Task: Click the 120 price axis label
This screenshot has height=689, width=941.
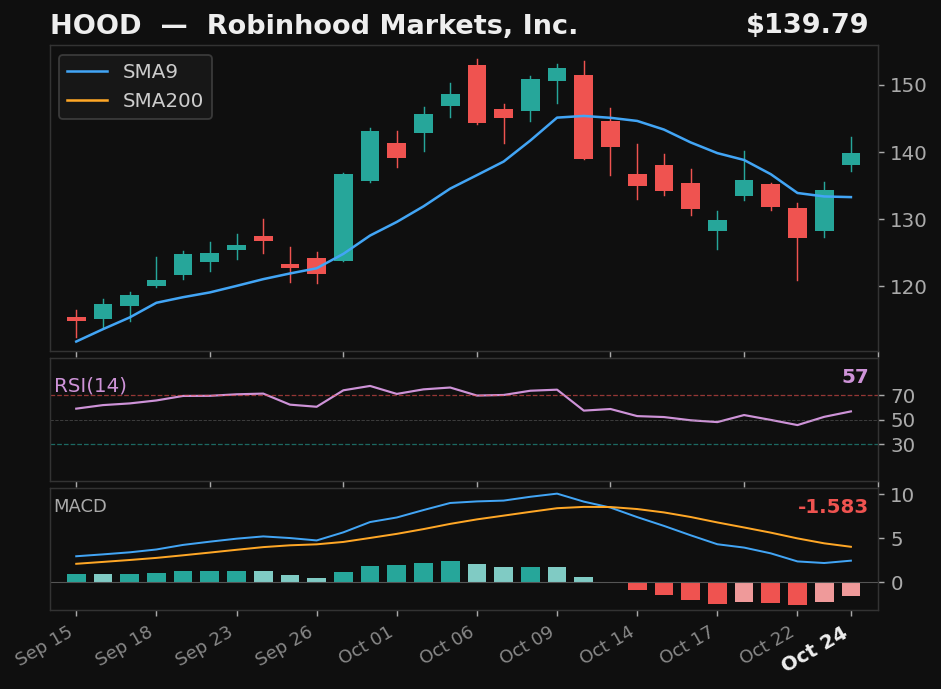Action: tap(908, 287)
